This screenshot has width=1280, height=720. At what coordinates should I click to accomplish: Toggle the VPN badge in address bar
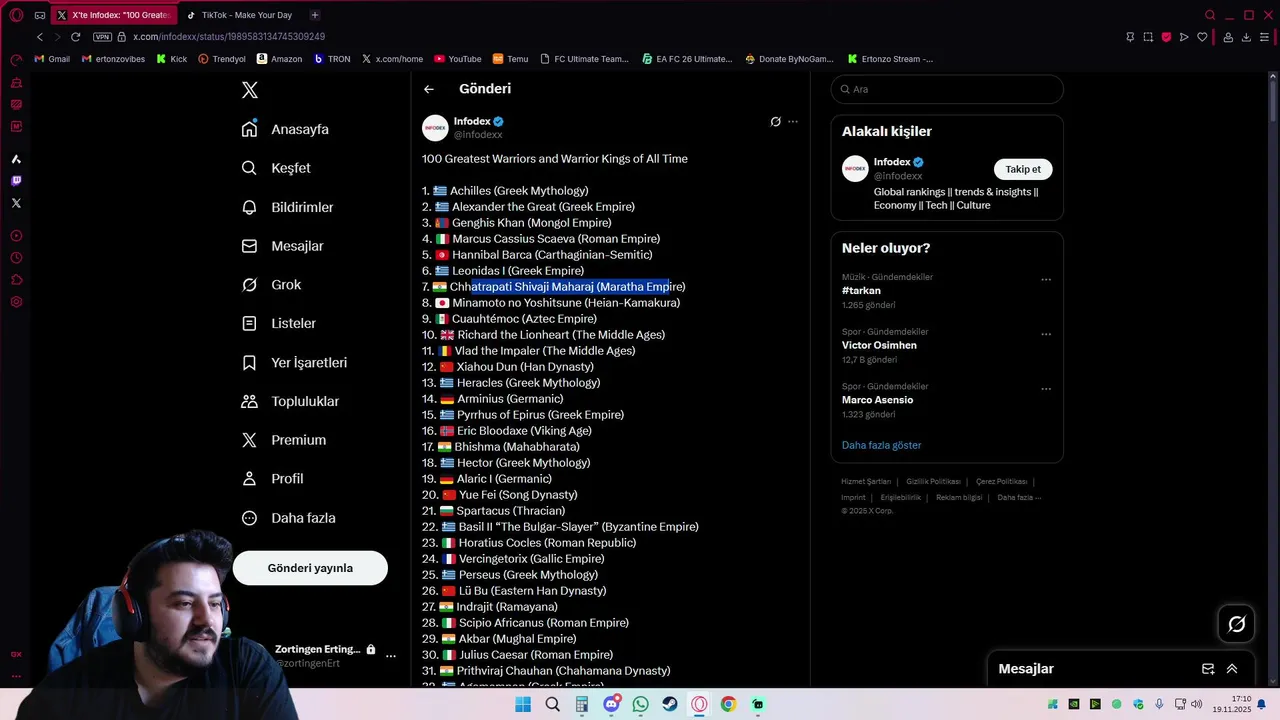pyautogui.click(x=102, y=37)
